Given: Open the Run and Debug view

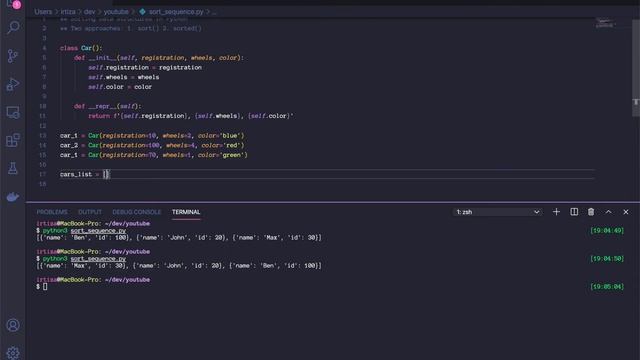Looking at the screenshot, I should pos(13,84).
